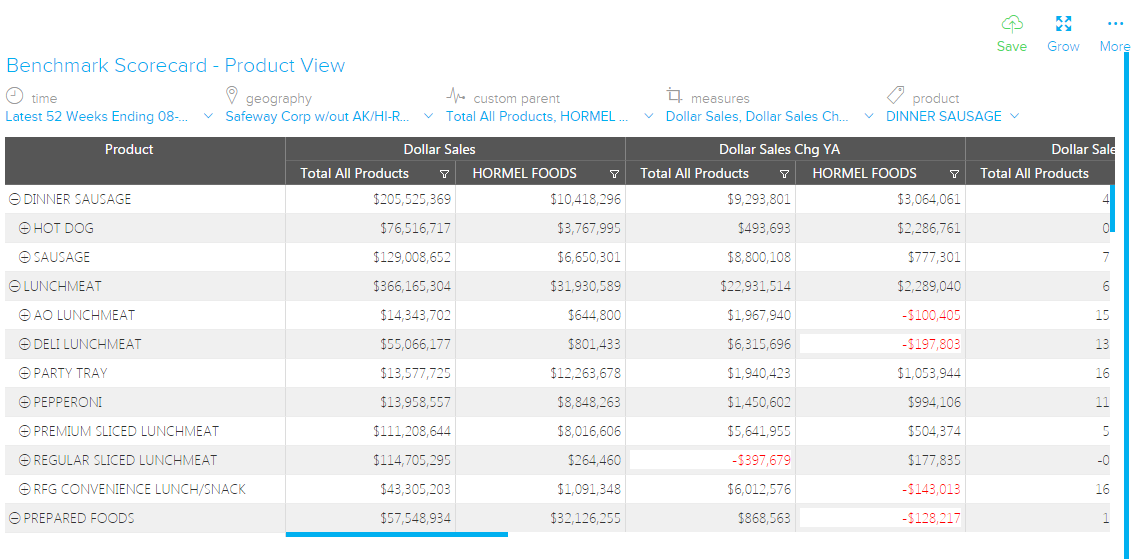
Task: Click the Grow expand icon
Action: point(1063,24)
